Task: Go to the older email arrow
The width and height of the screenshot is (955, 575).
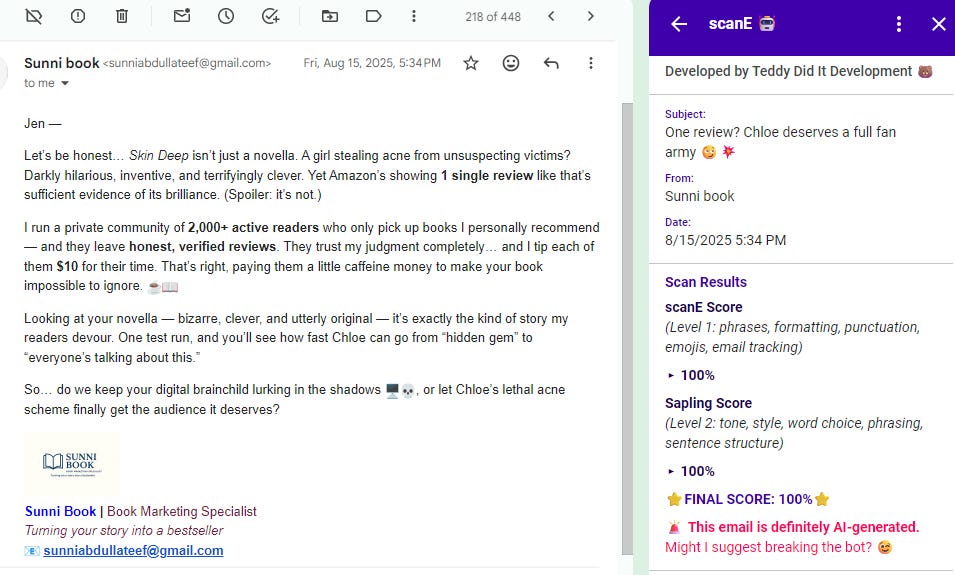Action: [590, 16]
